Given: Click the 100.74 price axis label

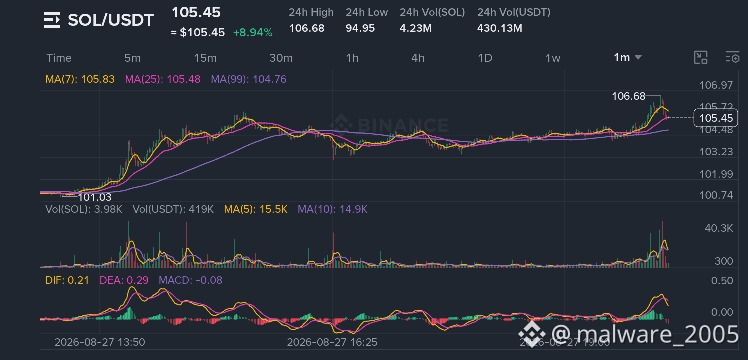Looking at the screenshot, I should click(x=716, y=195).
